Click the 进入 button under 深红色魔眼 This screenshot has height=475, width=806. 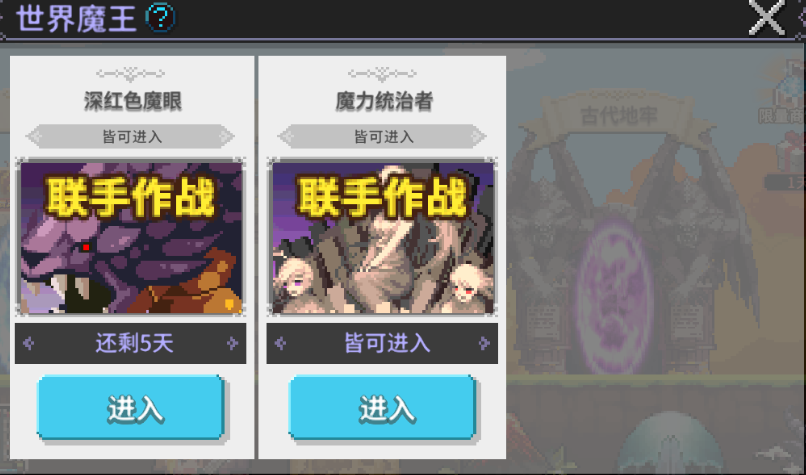(x=131, y=408)
